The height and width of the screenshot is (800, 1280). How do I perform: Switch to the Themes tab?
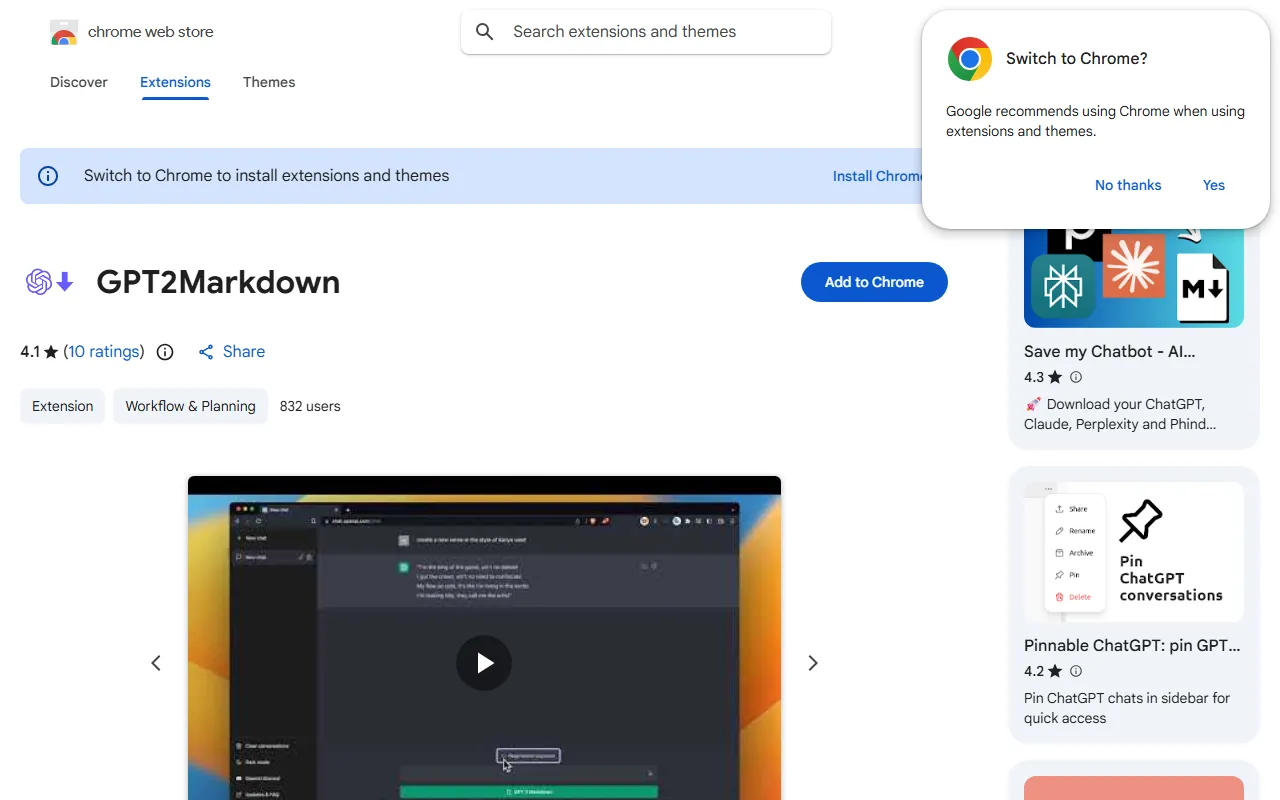269,82
